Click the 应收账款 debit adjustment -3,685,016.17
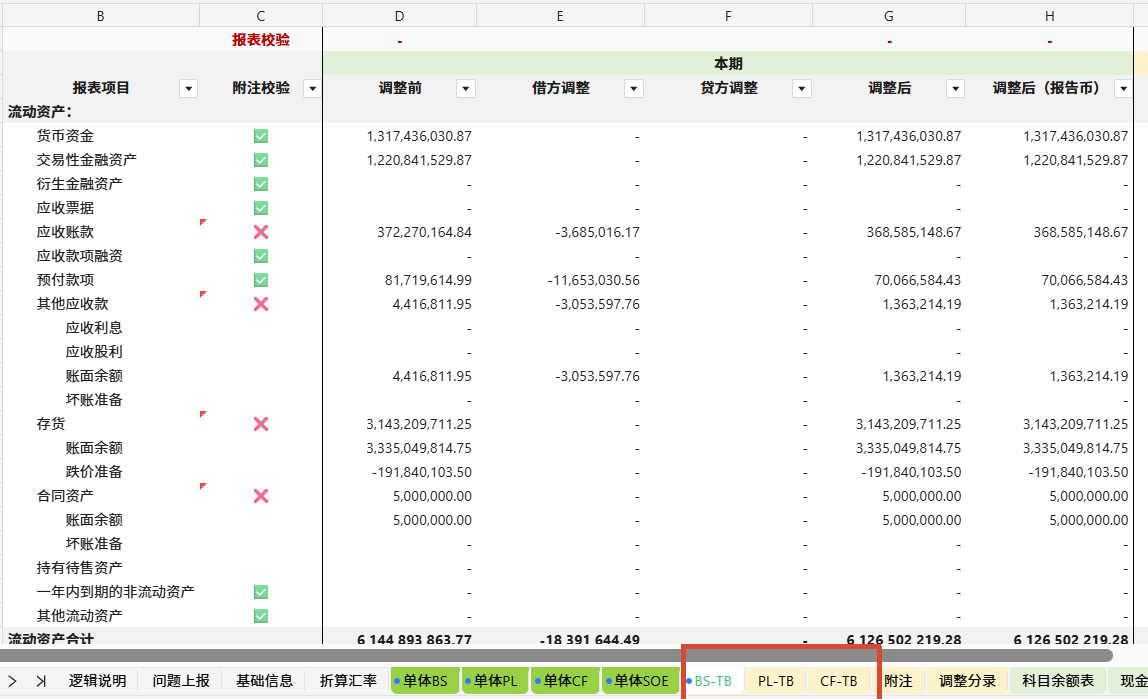This screenshot has height=699, width=1148. 560,232
